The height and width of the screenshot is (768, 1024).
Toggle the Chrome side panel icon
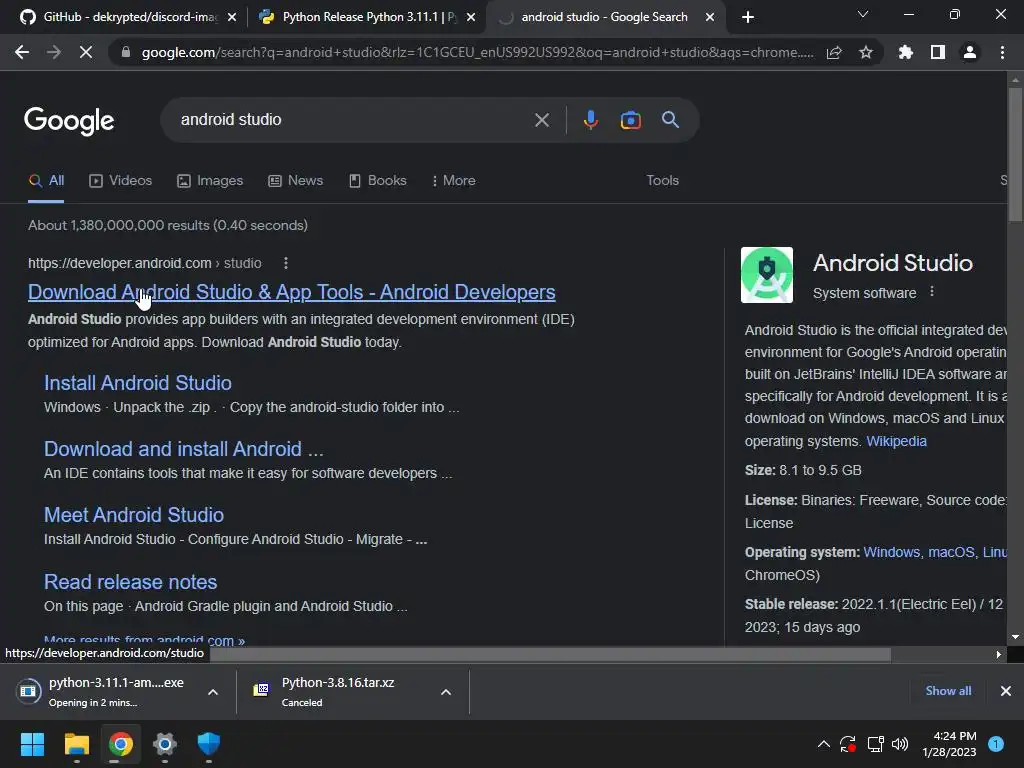pos(938,52)
